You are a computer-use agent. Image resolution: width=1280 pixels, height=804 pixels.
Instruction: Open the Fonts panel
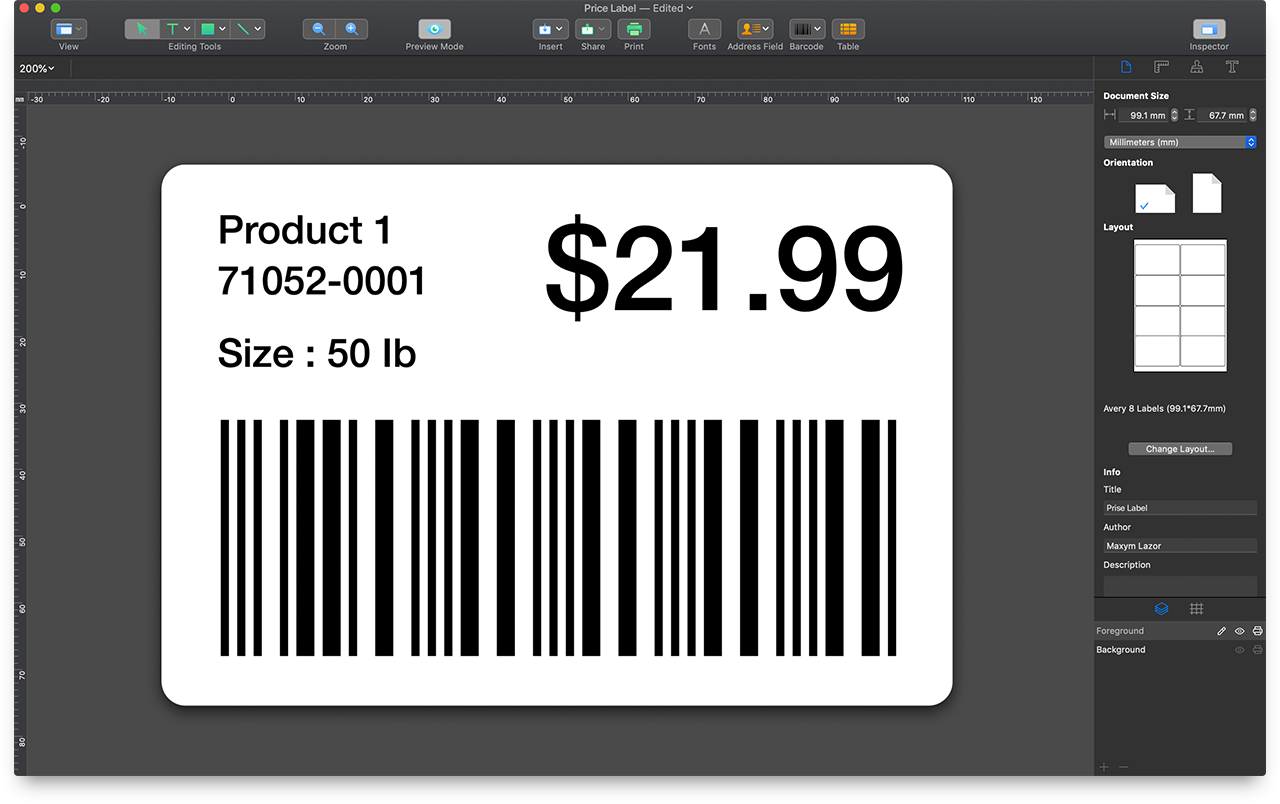[x=704, y=28]
